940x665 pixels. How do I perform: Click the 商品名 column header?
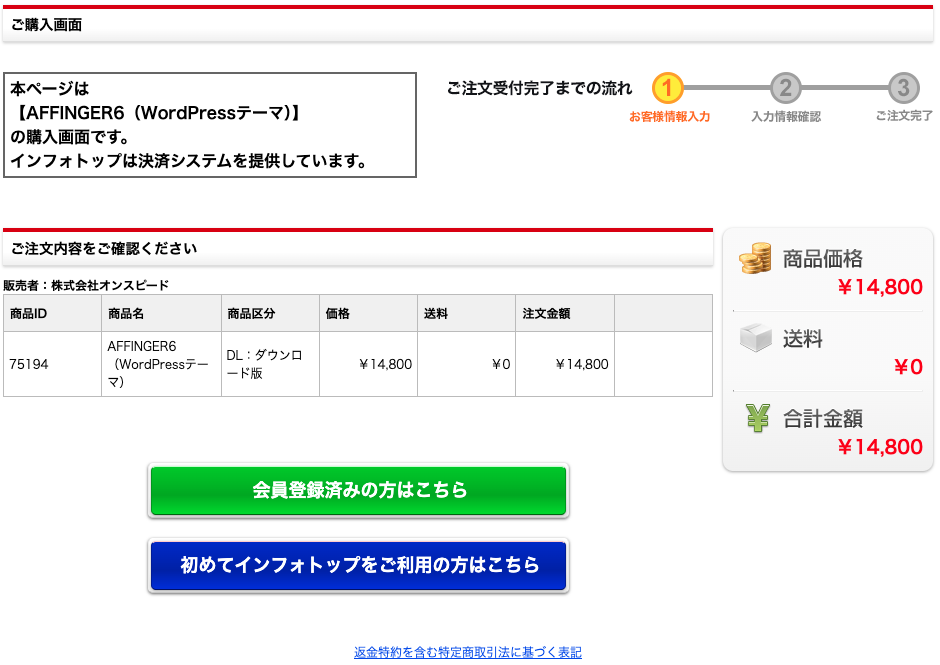click(x=126, y=314)
